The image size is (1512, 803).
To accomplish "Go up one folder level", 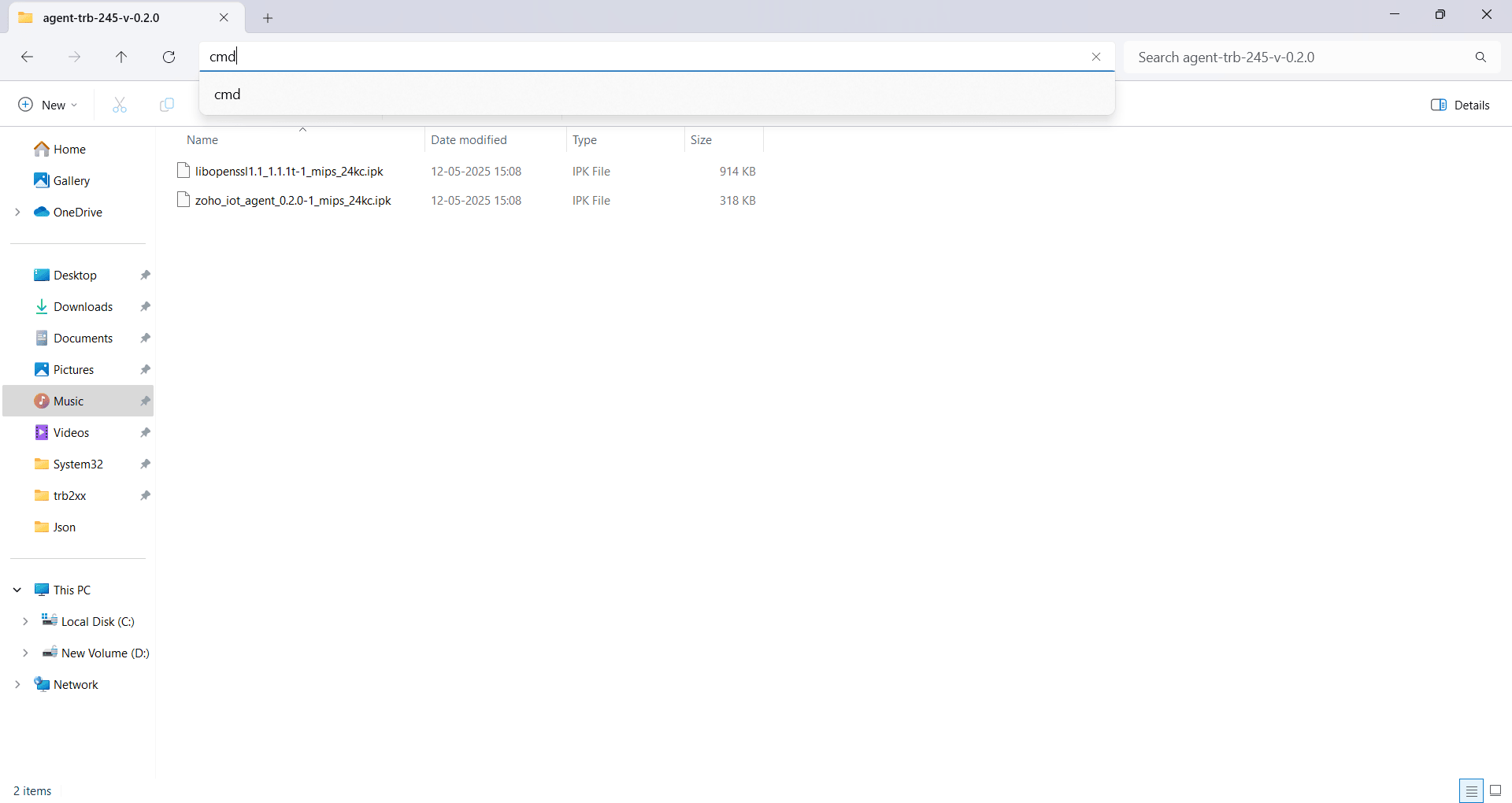I will [121, 57].
